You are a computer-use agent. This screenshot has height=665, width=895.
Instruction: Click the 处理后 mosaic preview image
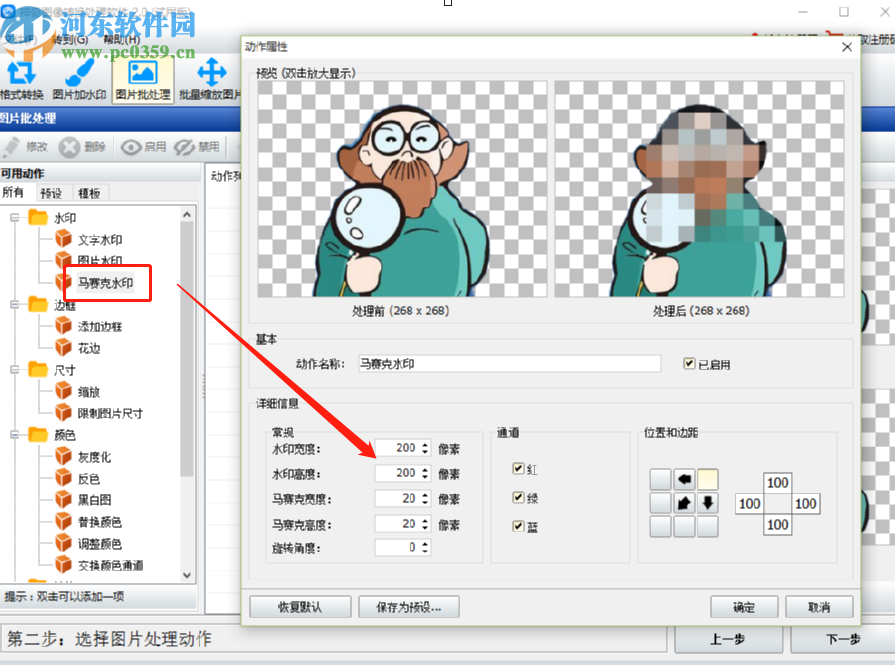point(699,188)
